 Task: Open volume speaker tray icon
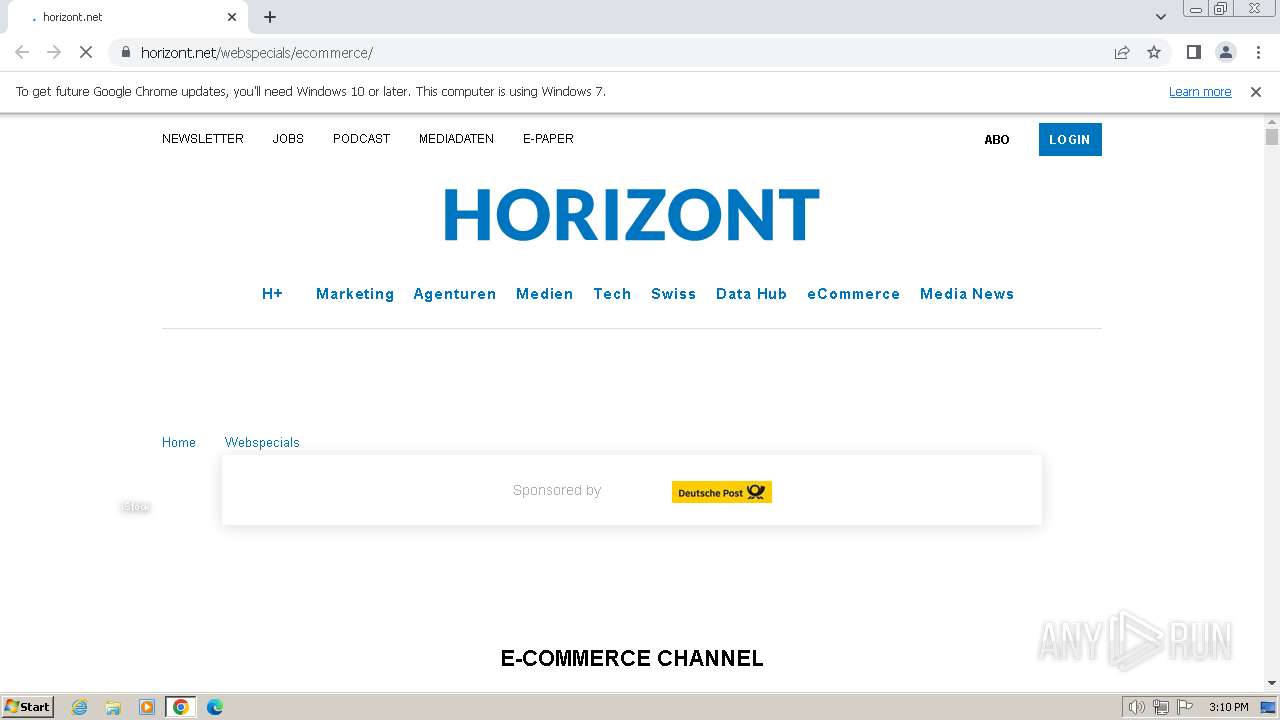[1137, 707]
